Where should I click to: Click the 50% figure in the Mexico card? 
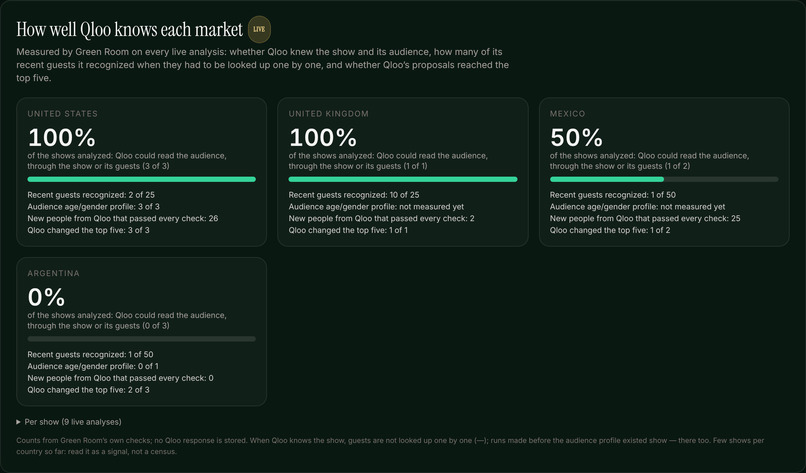[x=576, y=137]
